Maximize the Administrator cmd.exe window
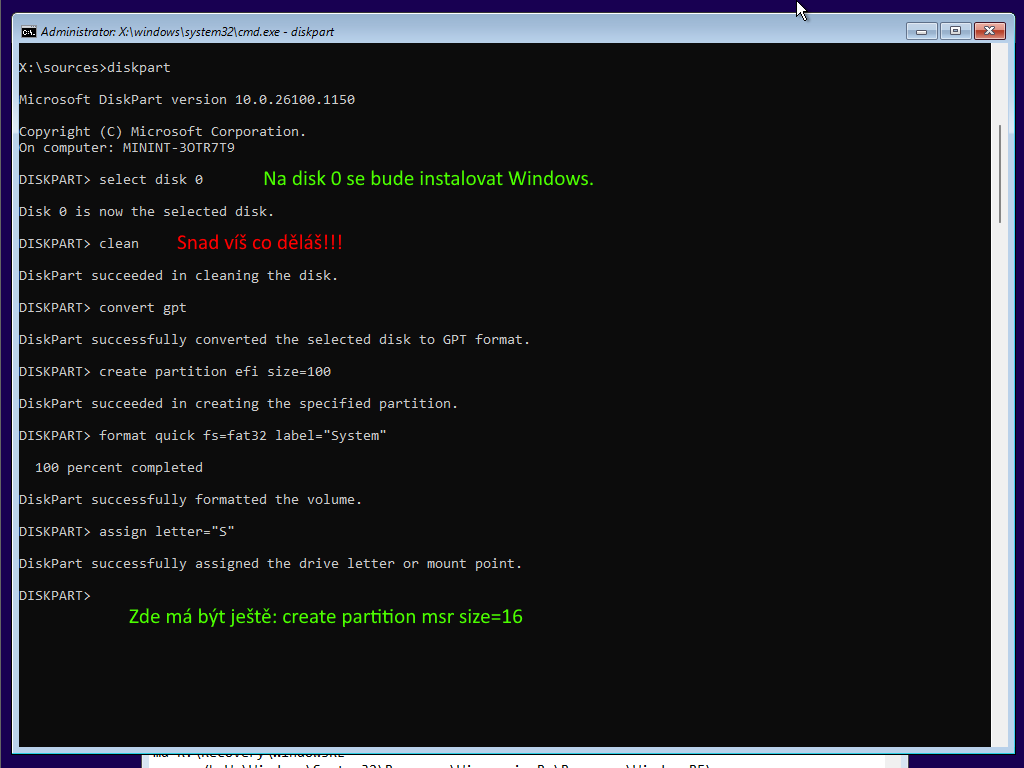The height and width of the screenshot is (768, 1024). [955, 31]
